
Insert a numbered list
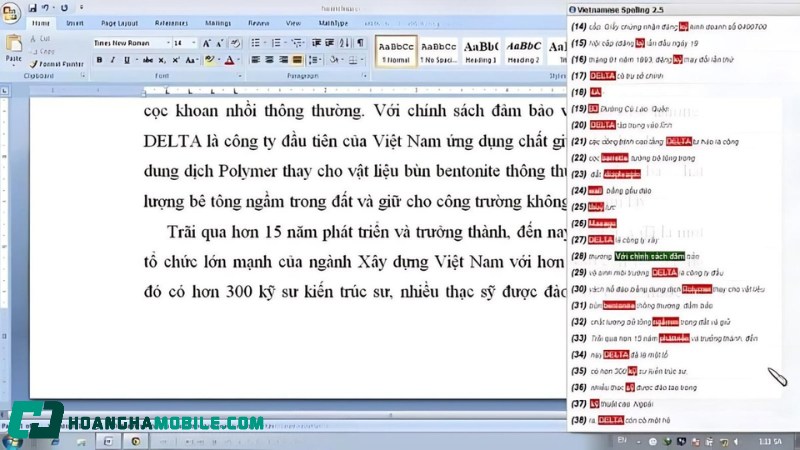(x=276, y=43)
